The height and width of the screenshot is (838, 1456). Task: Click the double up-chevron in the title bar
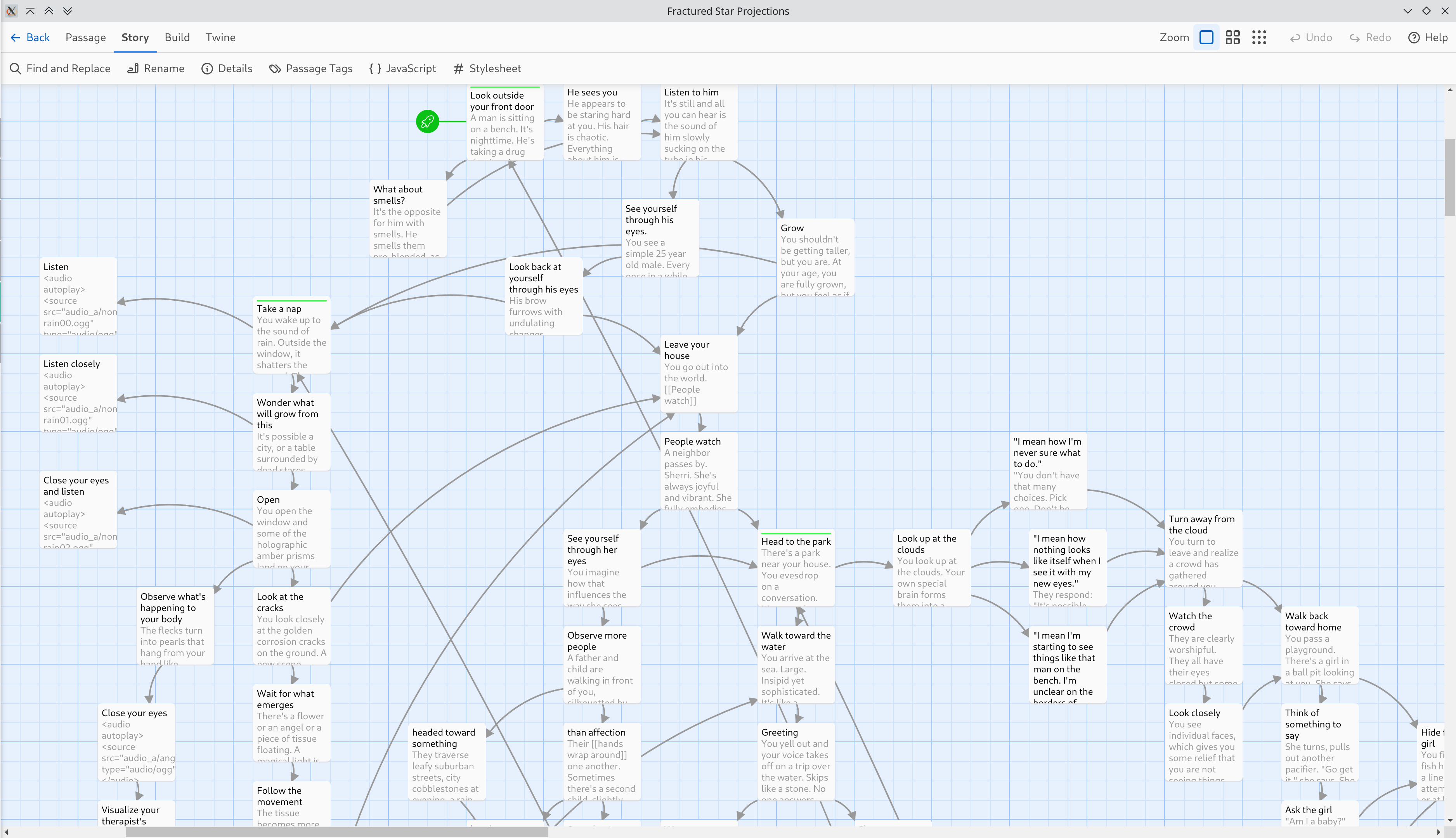pos(49,11)
